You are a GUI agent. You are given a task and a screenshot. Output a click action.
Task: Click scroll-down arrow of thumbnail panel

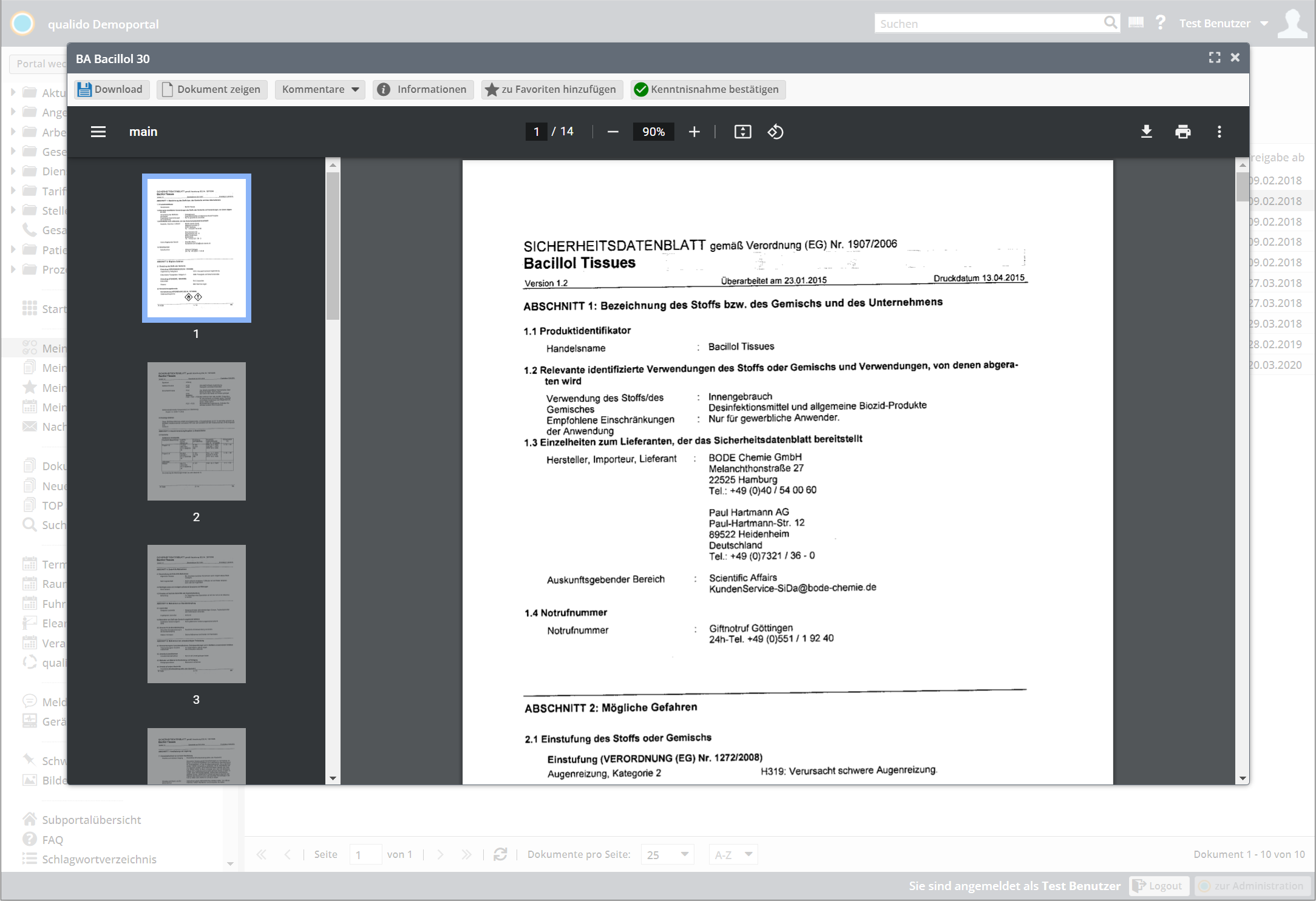coord(333,778)
